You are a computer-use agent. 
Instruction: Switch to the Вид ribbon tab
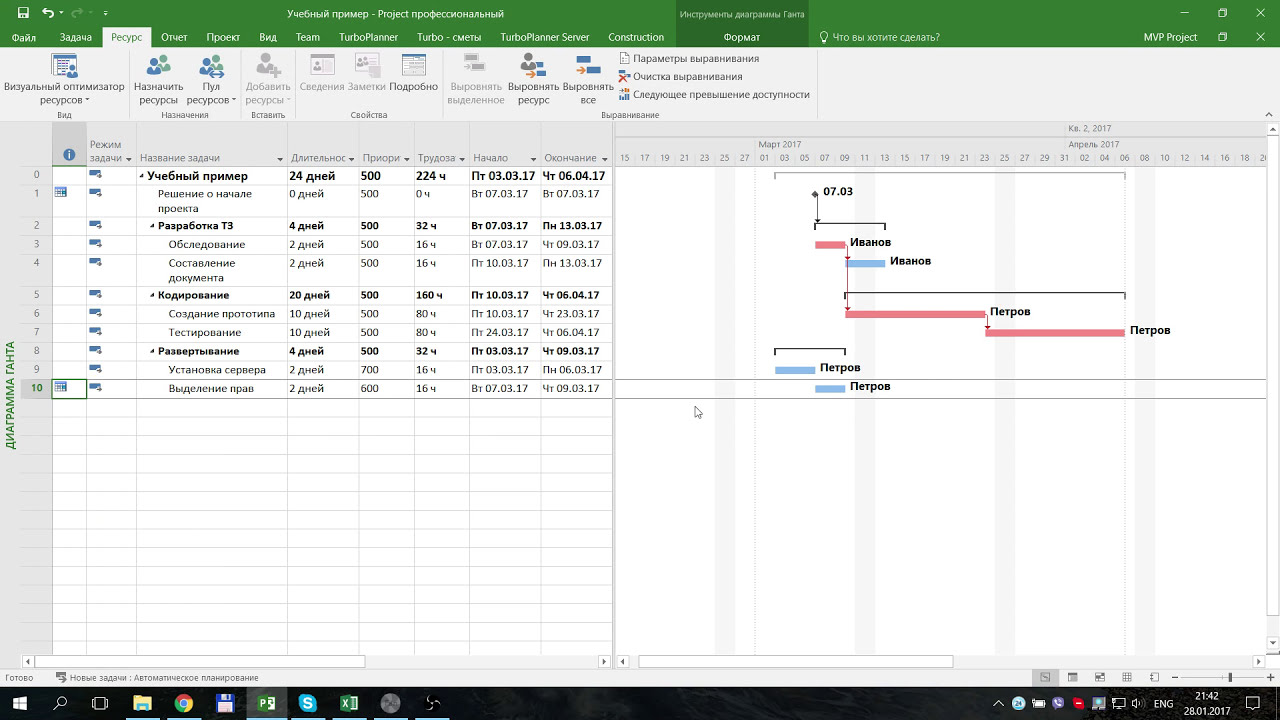tap(268, 37)
